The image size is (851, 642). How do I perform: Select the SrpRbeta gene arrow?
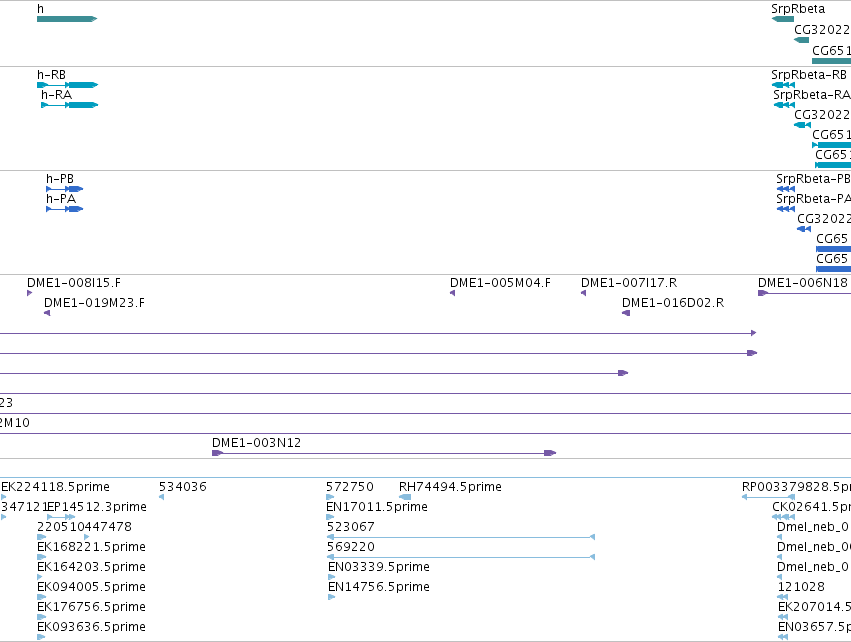point(783,19)
